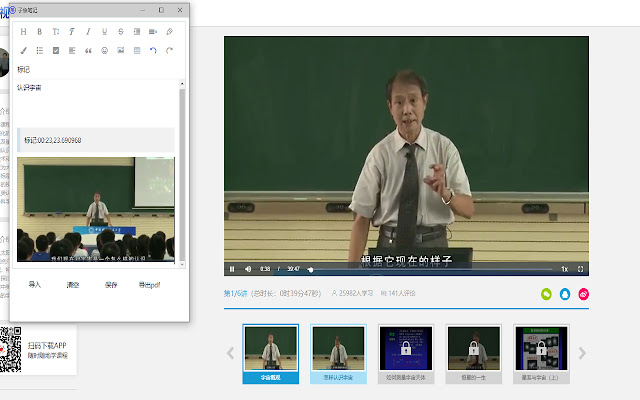
Task: Share the course via the QQ icon
Action: (x=565, y=294)
